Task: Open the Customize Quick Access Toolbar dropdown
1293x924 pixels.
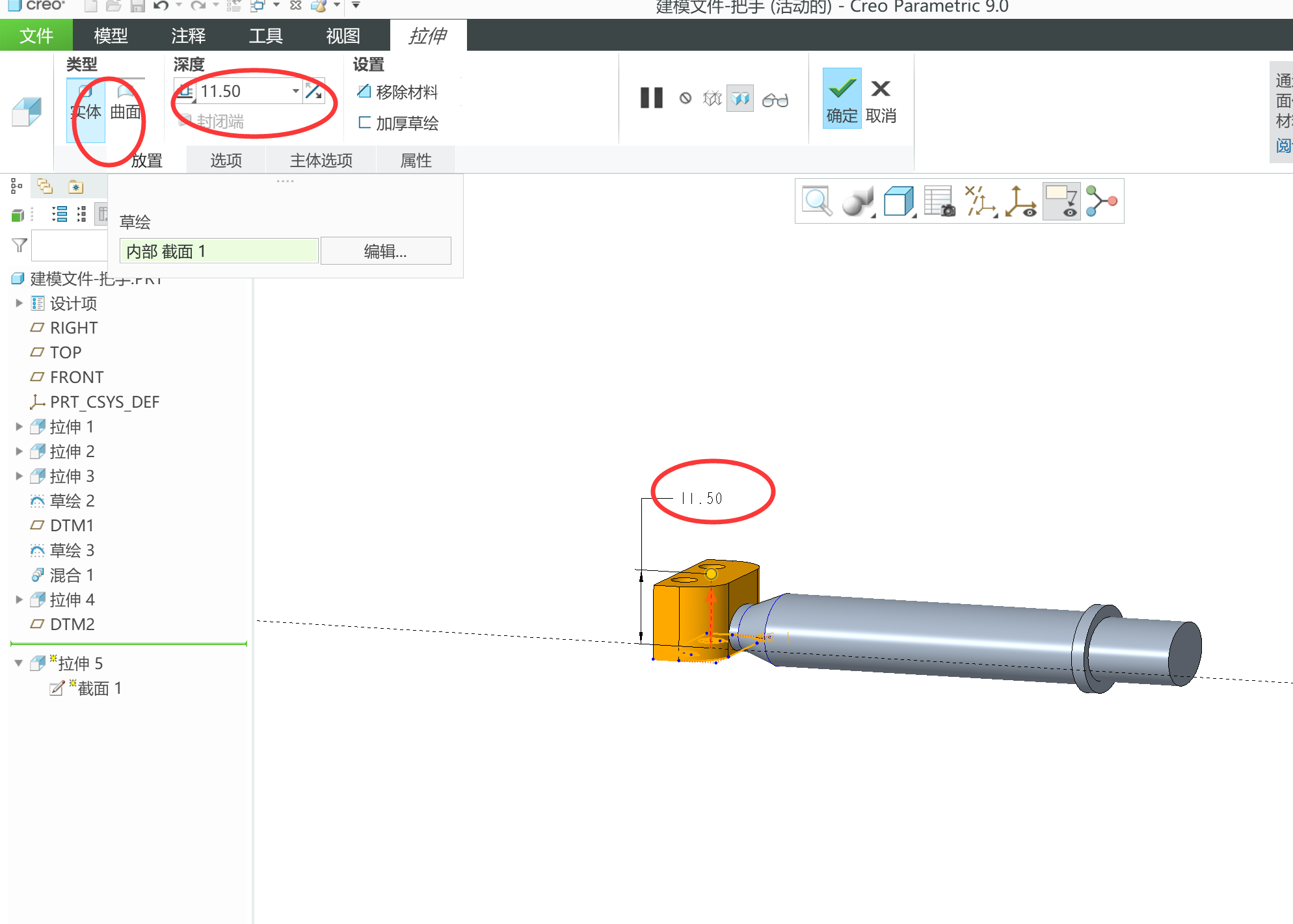Action: (356, 6)
